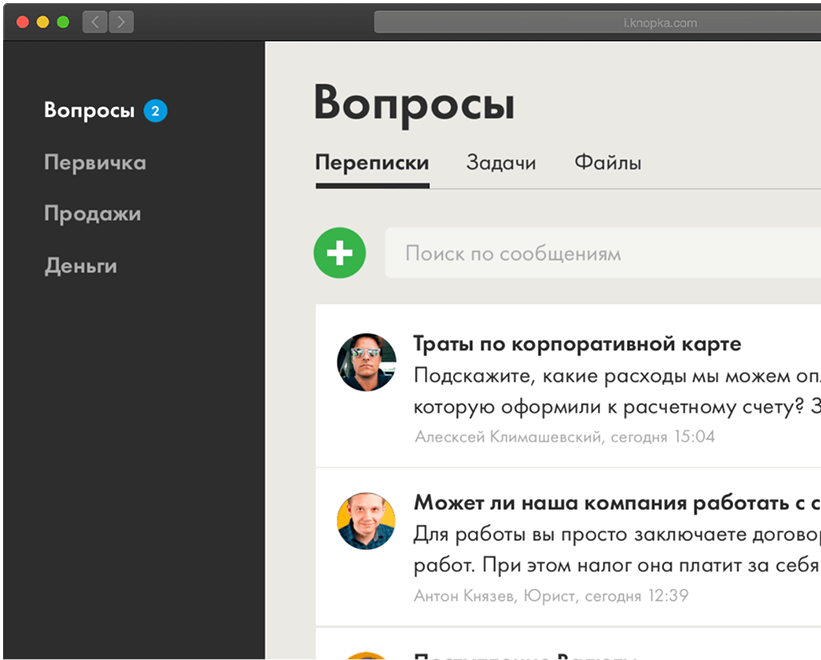Switch to the Задачи tab
This screenshot has width=821, height=660.
point(501,163)
